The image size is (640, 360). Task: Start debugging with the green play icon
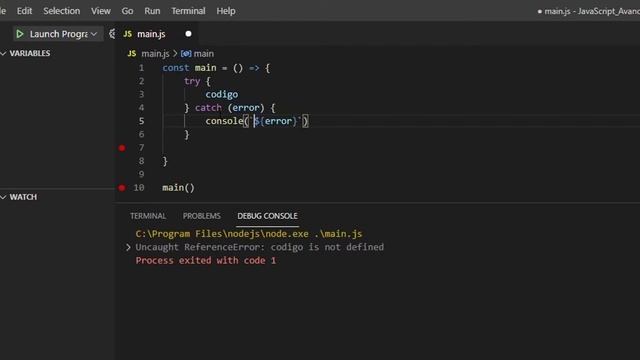coord(20,34)
